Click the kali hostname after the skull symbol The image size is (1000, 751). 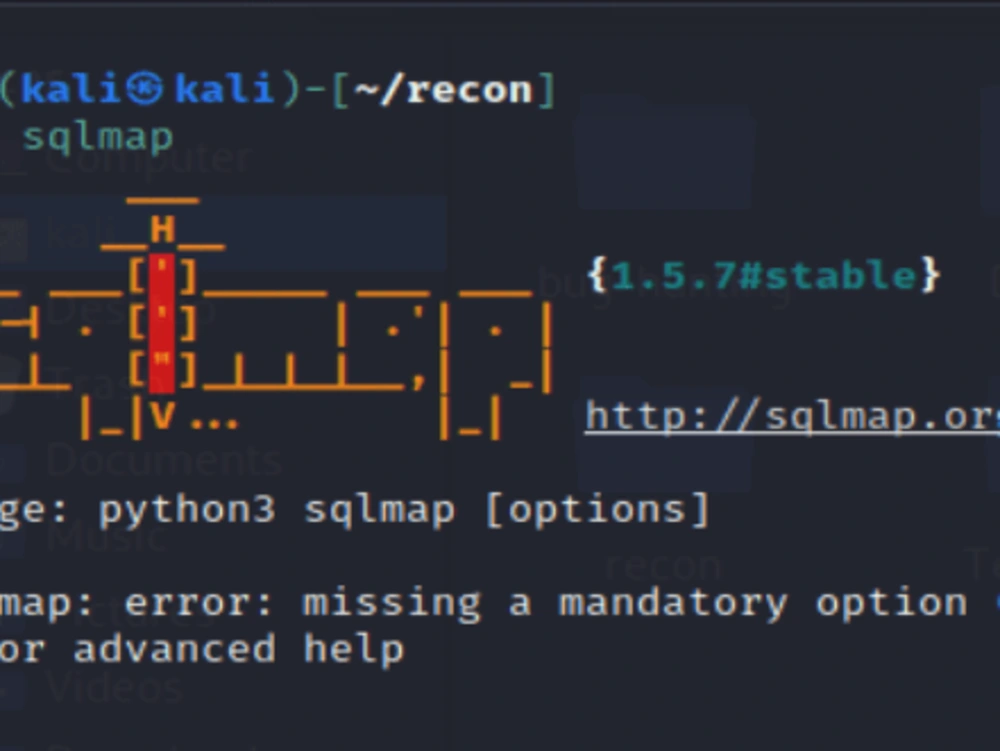tap(224, 89)
